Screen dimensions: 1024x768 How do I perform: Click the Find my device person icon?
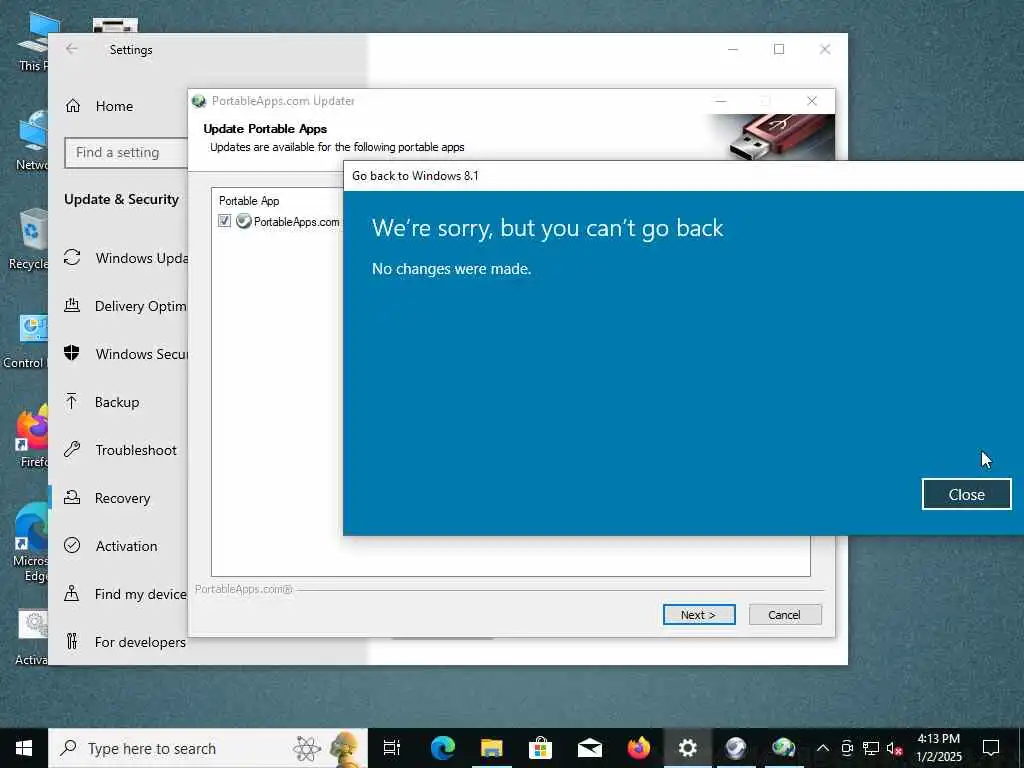point(72,593)
